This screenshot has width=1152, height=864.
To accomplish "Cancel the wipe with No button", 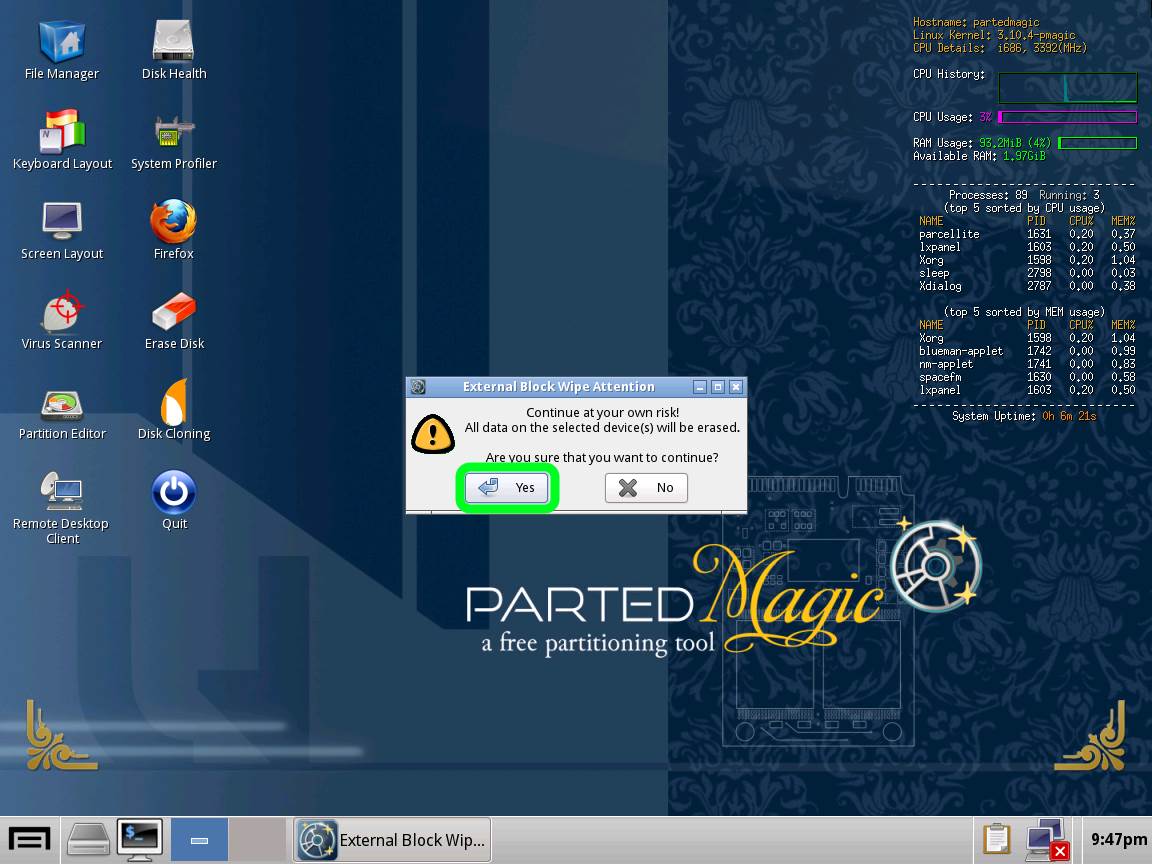I will [x=646, y=487].
